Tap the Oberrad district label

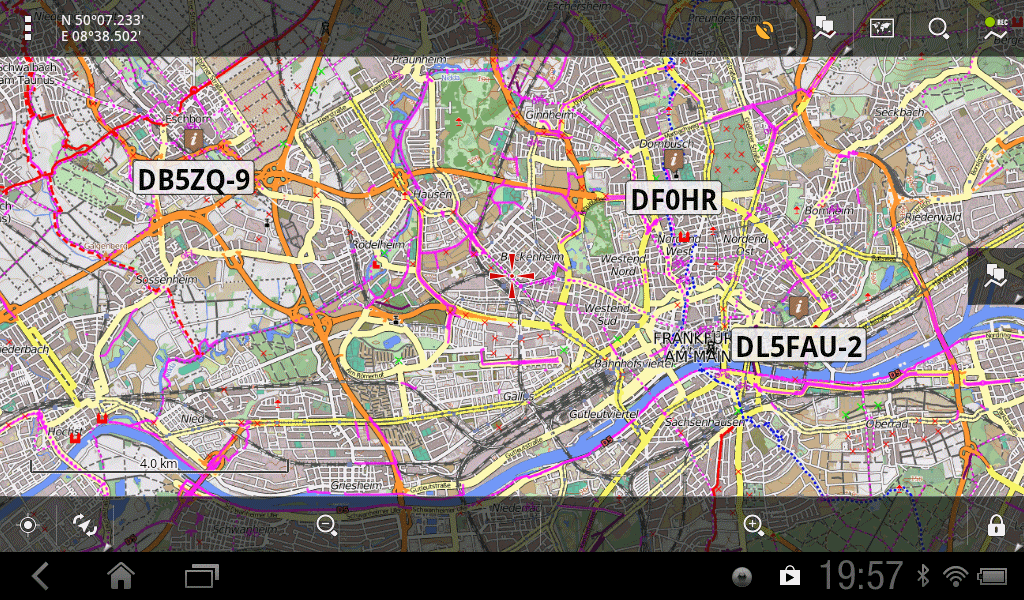click(x=886, y=424)
